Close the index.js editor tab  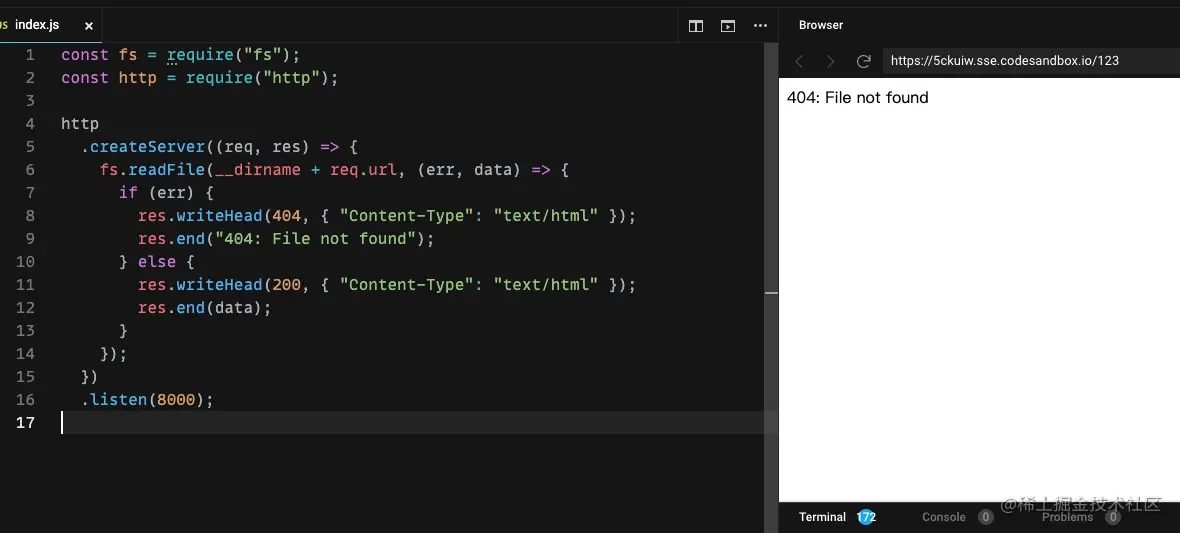(x=89, y=26)
